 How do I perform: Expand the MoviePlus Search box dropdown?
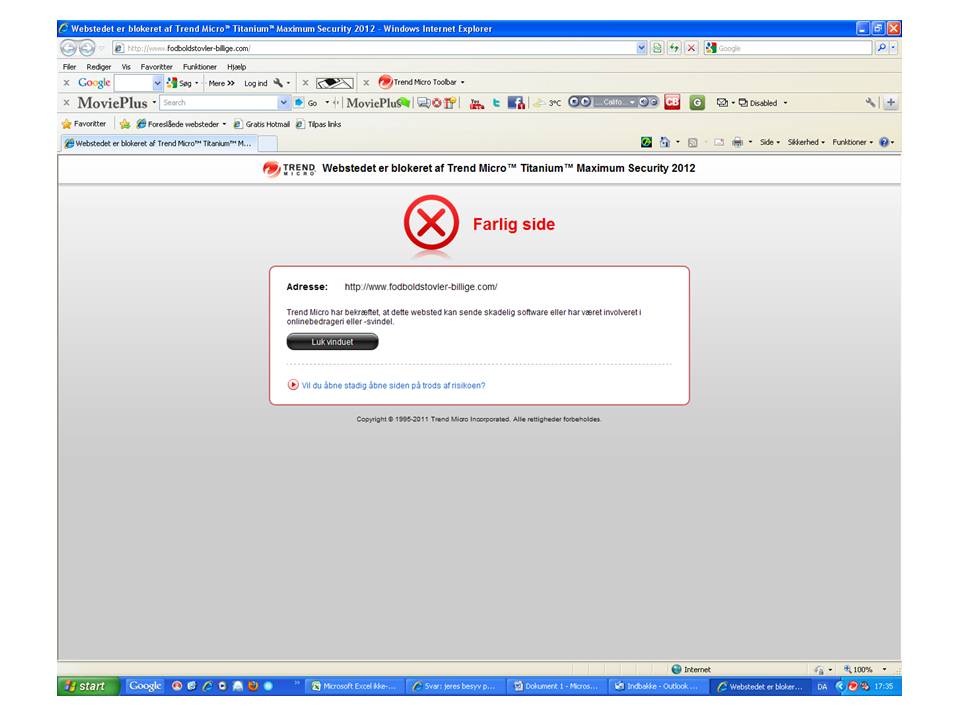(x=283, y=103)
